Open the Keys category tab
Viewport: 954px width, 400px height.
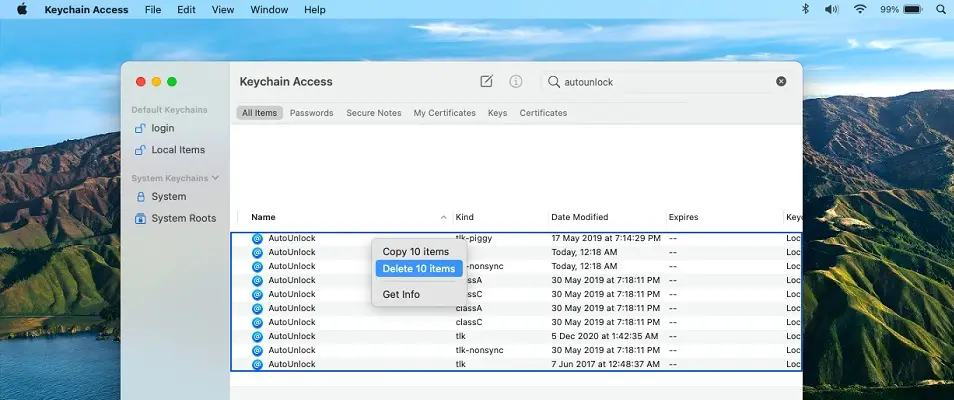pos(497,113)
